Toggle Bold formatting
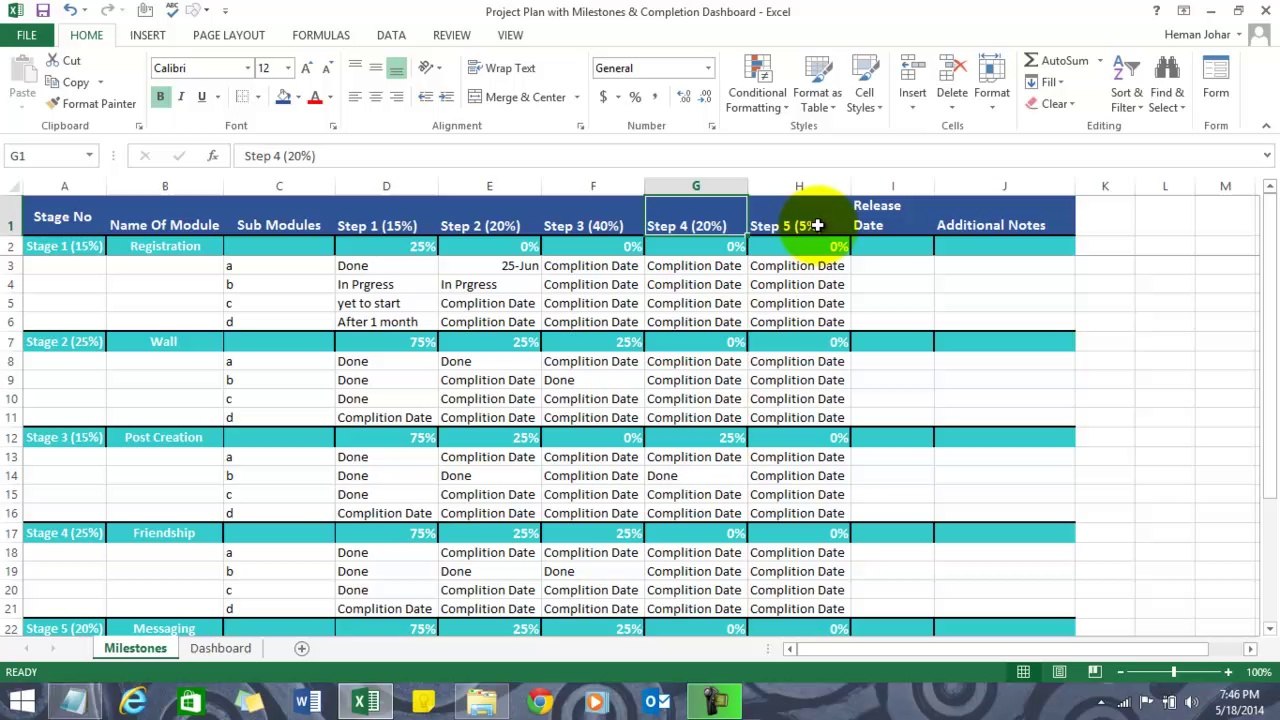The height and width of the screenshot is (720, 1280). 160,97
